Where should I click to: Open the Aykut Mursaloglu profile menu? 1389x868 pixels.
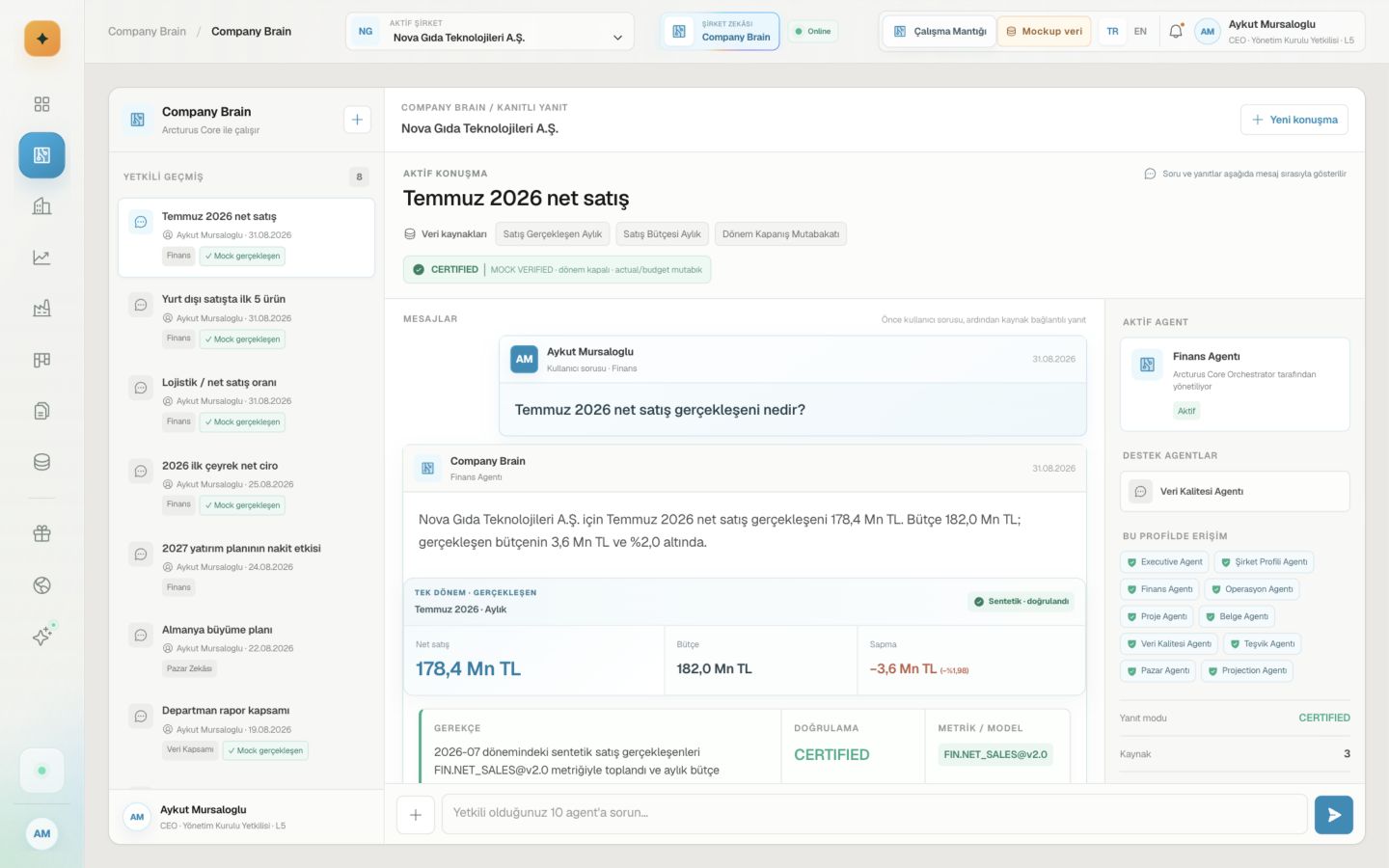pyautogui.click(x=1279, y=32)
